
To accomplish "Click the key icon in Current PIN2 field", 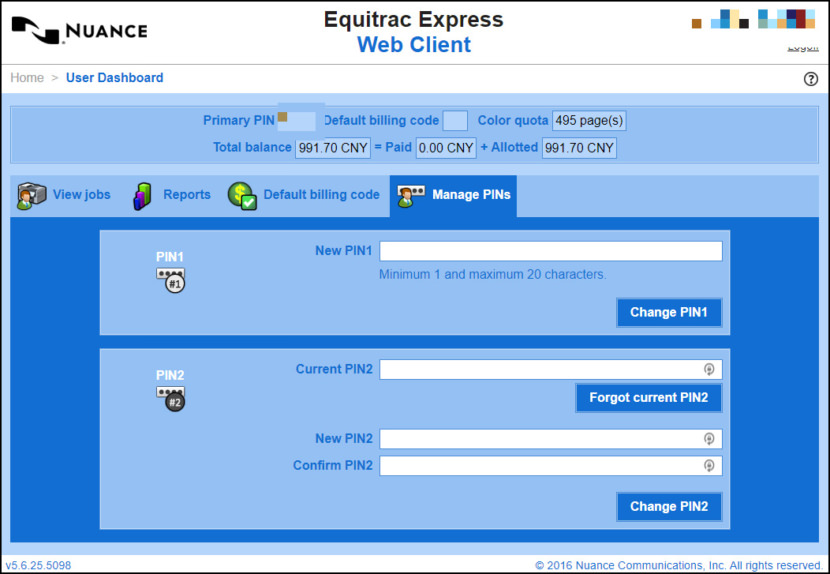I will (709, 369).
